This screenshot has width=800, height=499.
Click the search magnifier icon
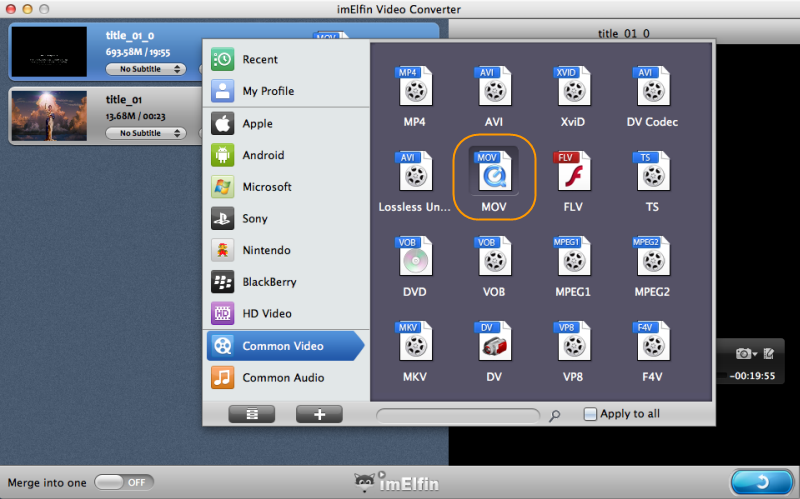[554, 415]
